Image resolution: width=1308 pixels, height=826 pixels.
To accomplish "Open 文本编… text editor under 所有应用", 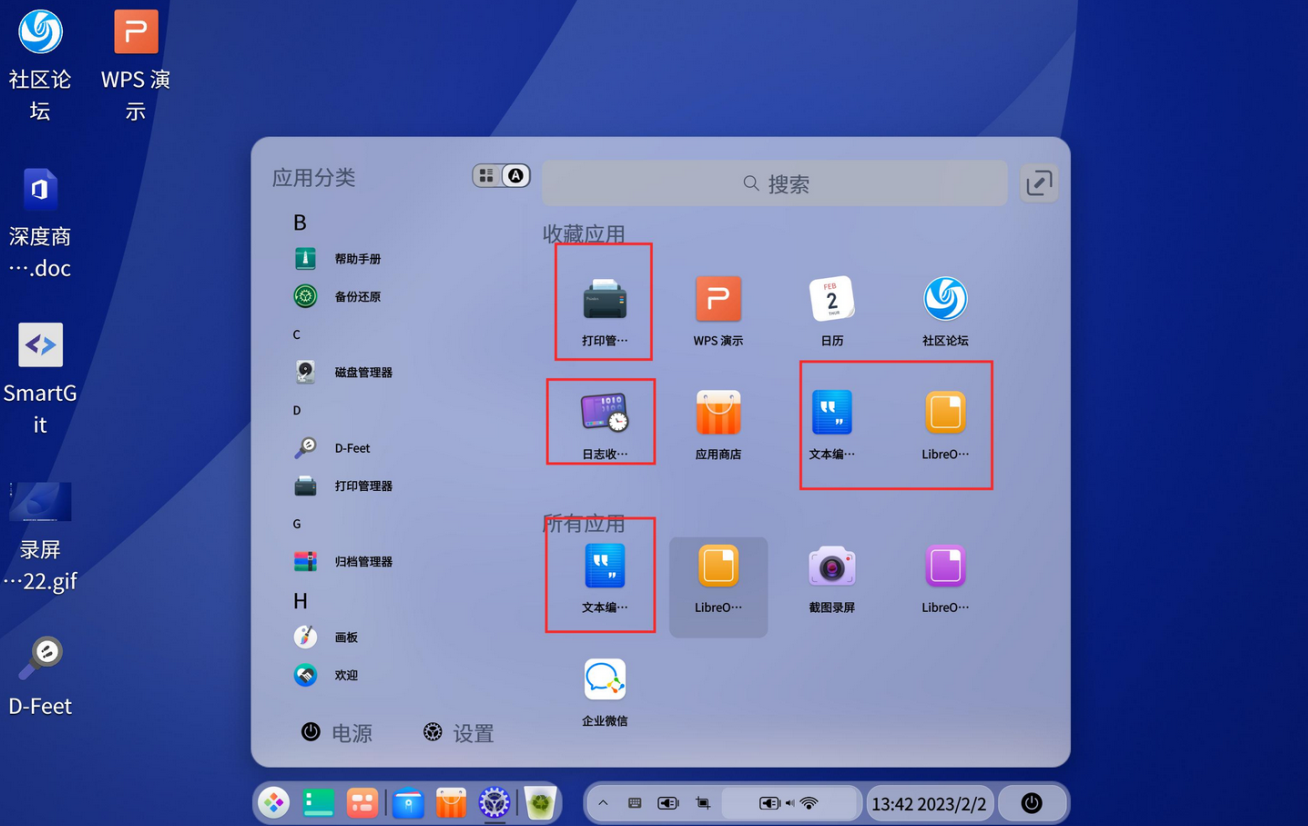I will (x=605, y=567).
